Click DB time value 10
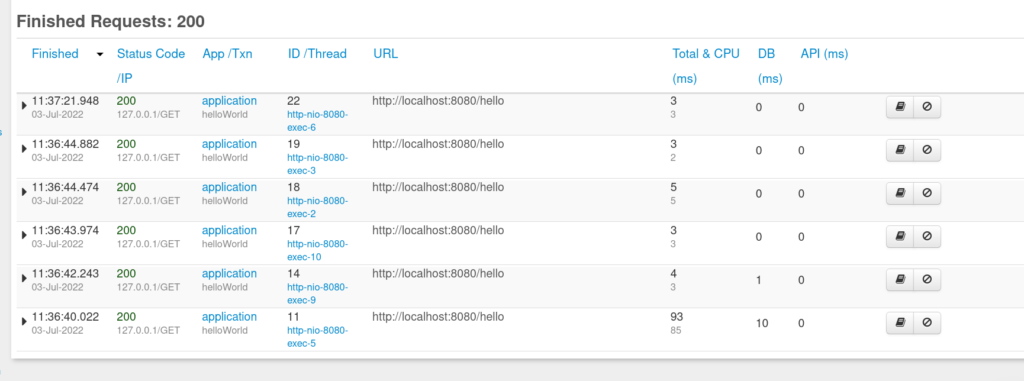Screen dimensions: 1024x381 (x=762, y=323)
